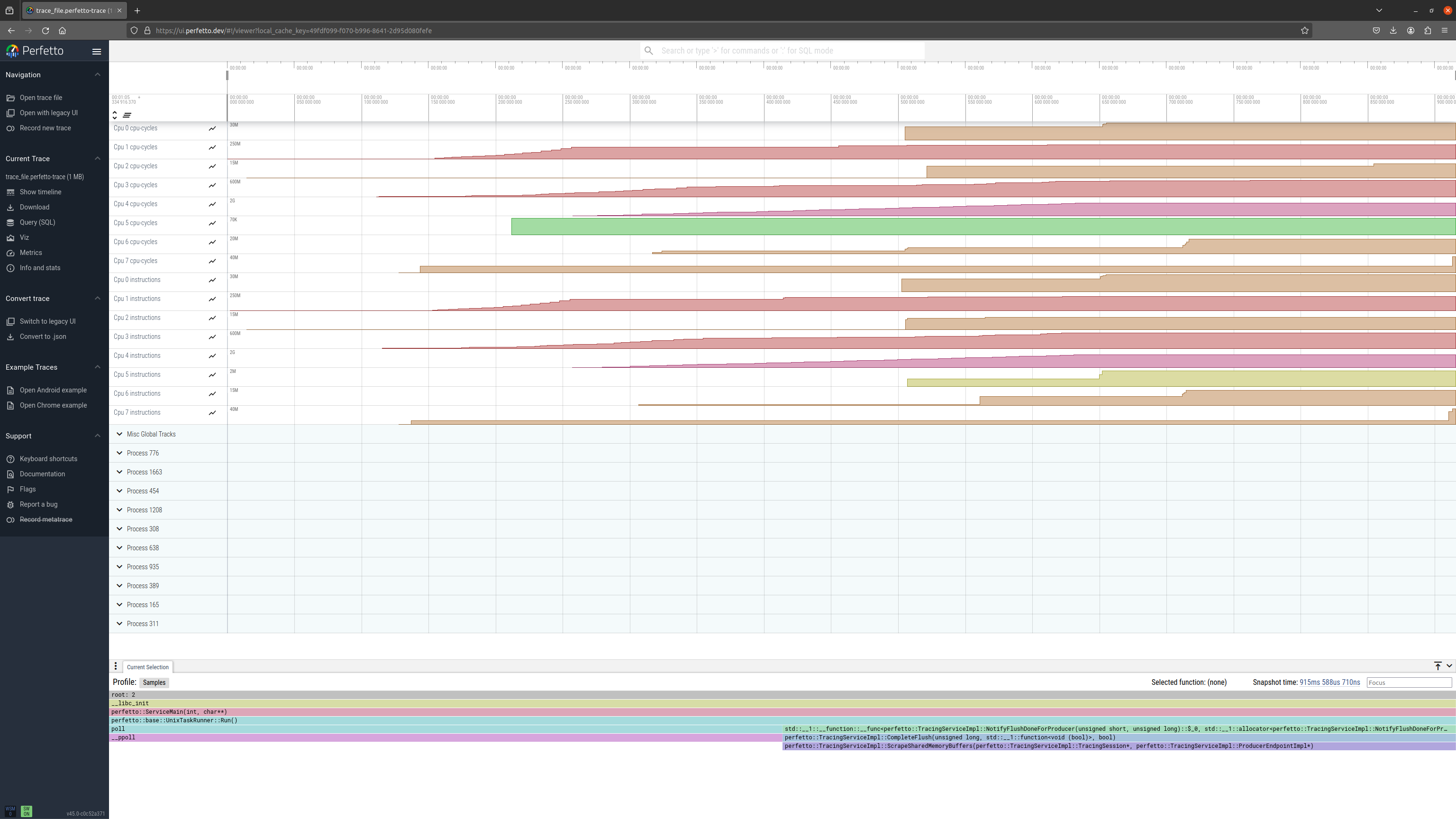The height and width of the screenshot is (819, 1456).
Task: Click the Download icon in the sidebar
Action: coord(10,208)
